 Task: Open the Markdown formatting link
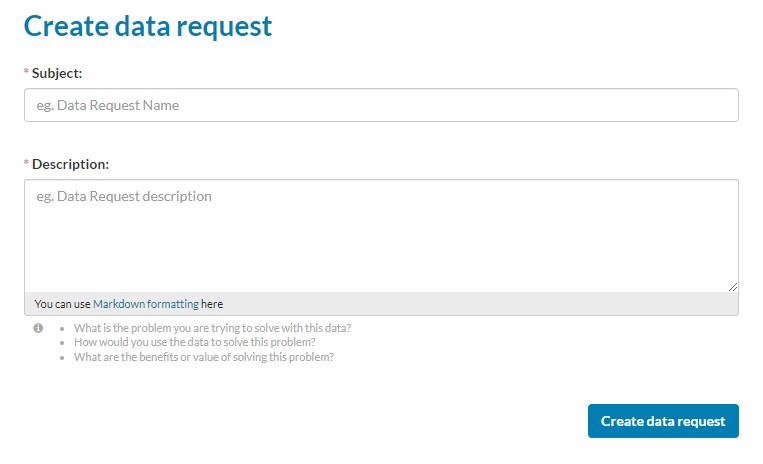[146, 304]
